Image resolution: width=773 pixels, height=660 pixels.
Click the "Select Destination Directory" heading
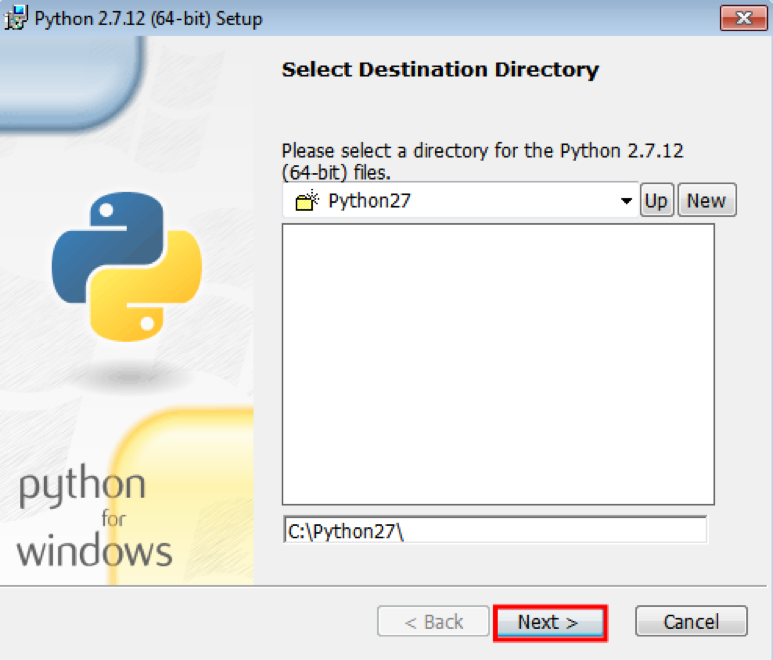click(x=440, y=70)
